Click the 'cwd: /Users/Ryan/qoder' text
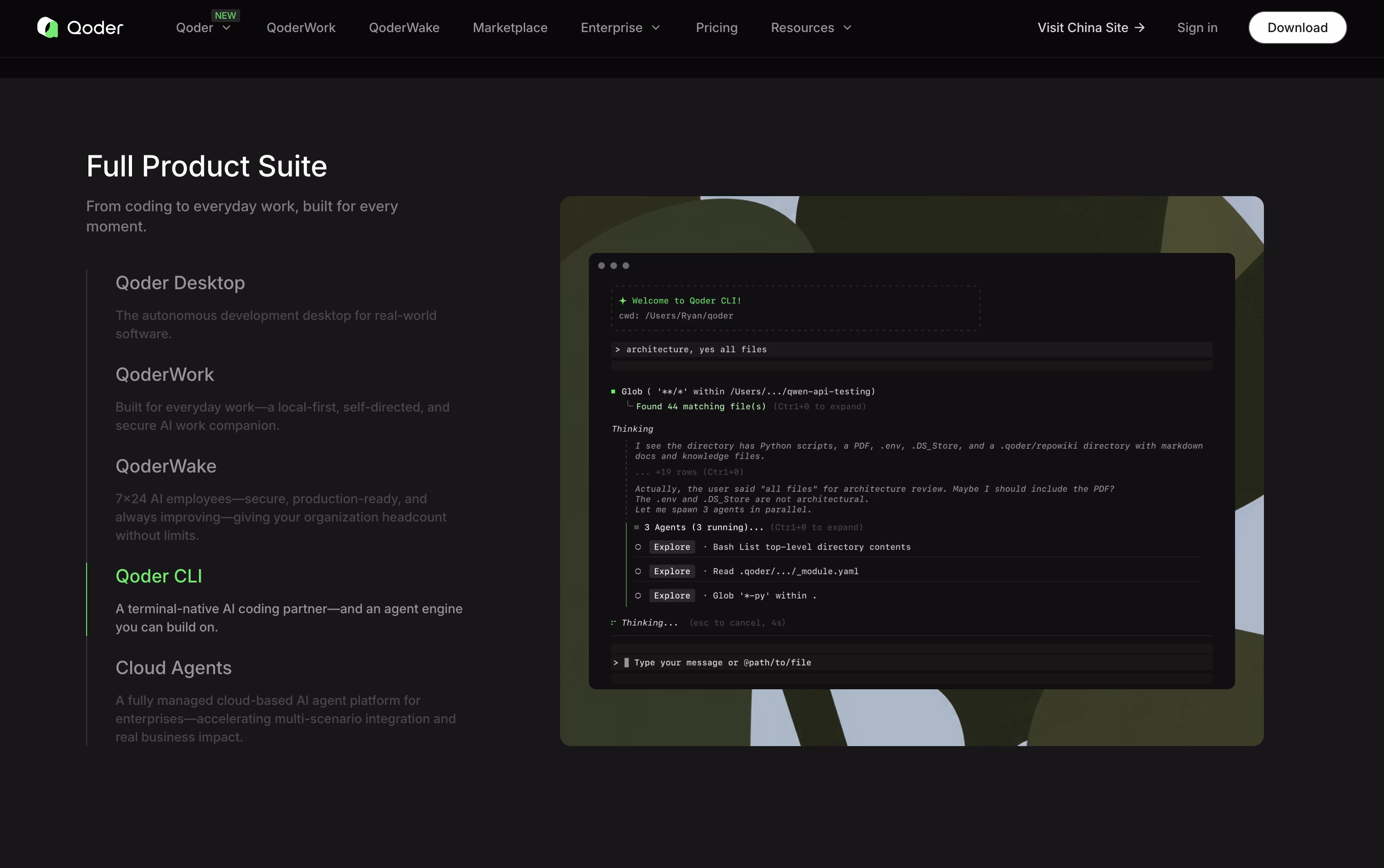Image resolution: width=1384 pixels, height=868 pixels. tap(676, 316)
